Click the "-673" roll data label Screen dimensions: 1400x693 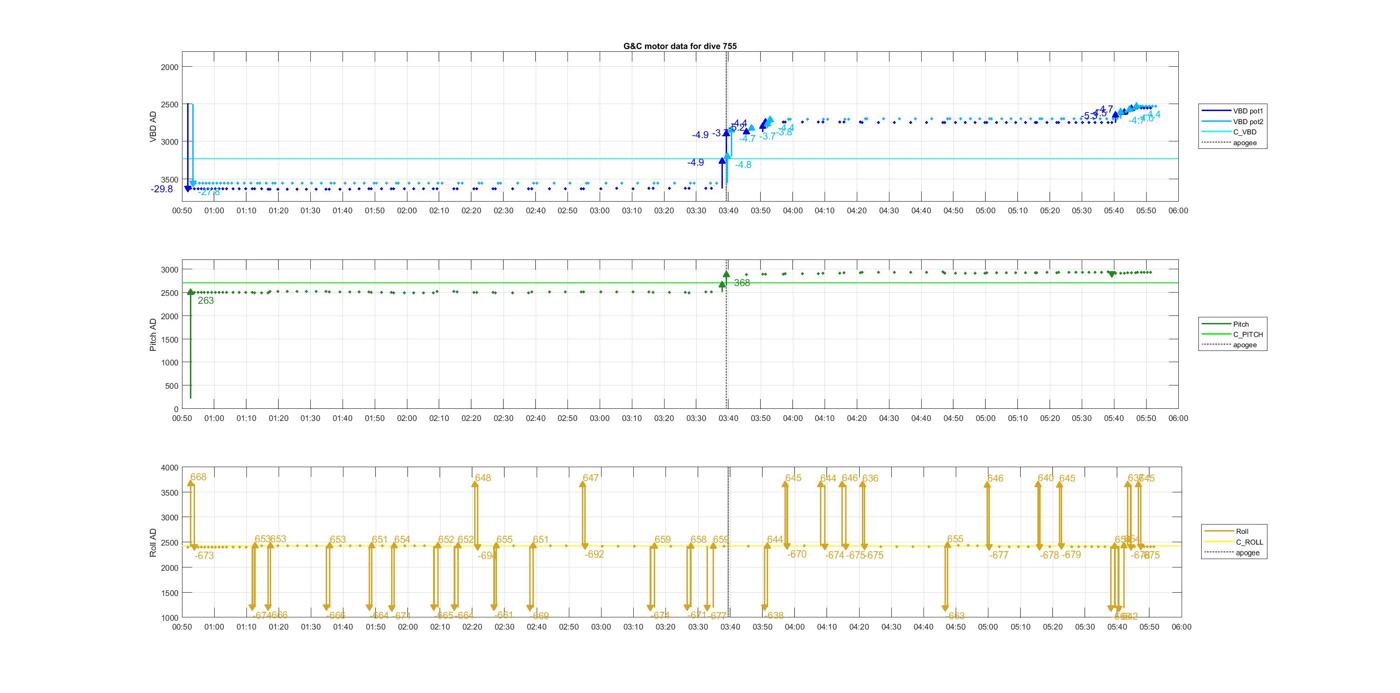point(204,555)
